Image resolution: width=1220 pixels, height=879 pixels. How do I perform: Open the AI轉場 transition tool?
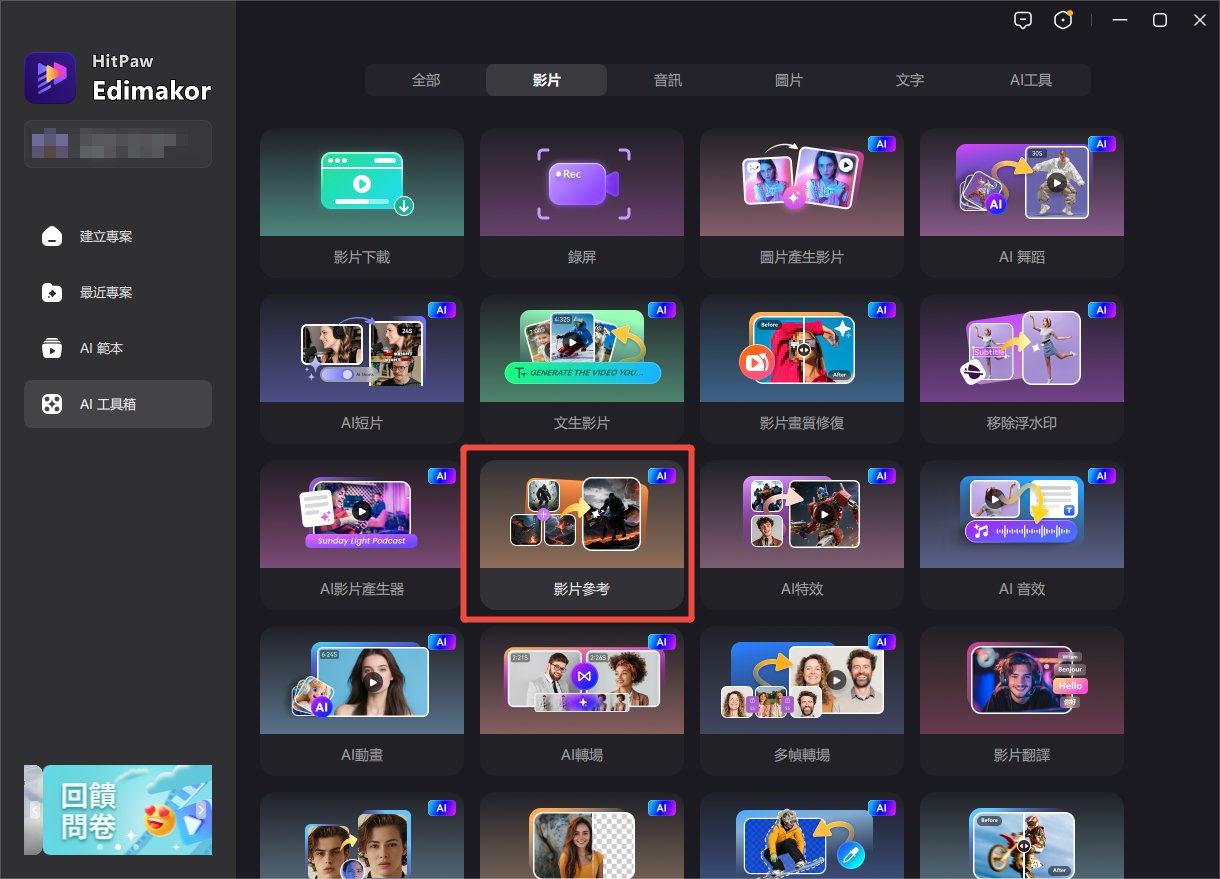582,701
